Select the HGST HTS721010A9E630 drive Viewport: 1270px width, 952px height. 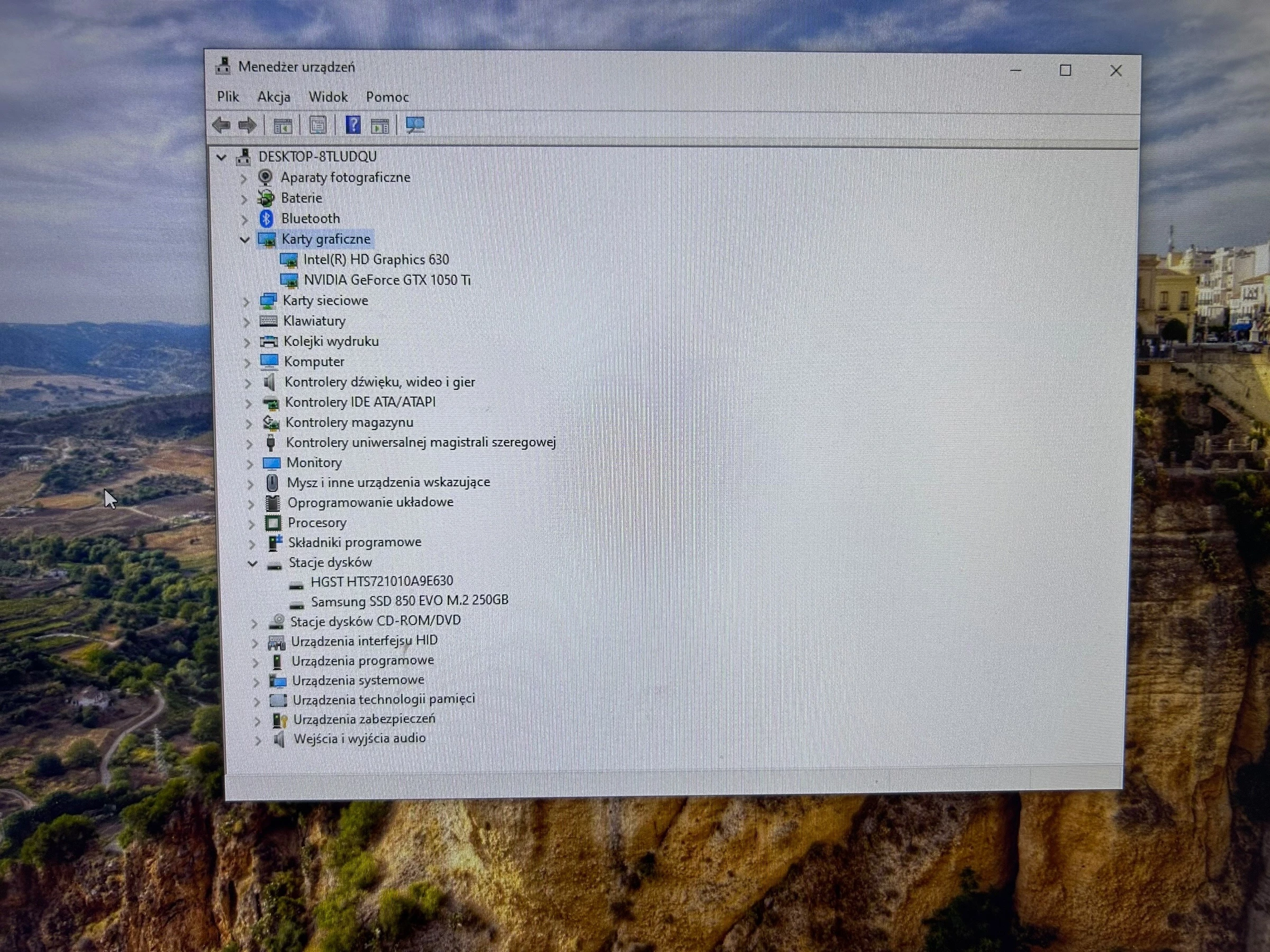pos(381,581)
